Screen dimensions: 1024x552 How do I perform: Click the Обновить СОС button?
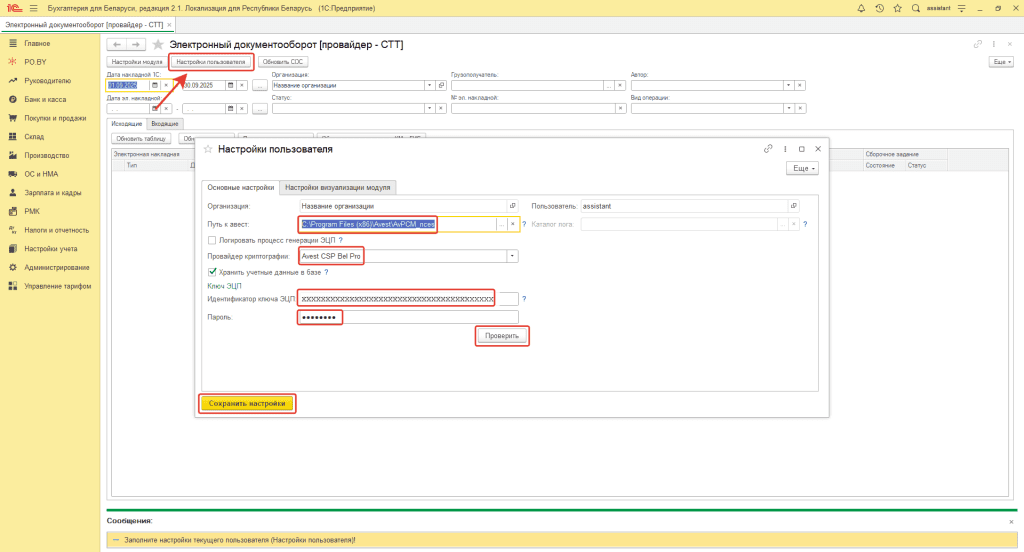tap(283, 62)
